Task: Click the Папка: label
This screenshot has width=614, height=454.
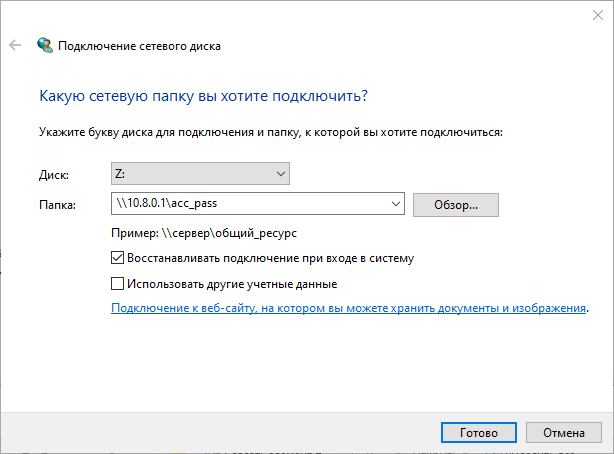Action: pyautogui.click(x=58, y=205)
